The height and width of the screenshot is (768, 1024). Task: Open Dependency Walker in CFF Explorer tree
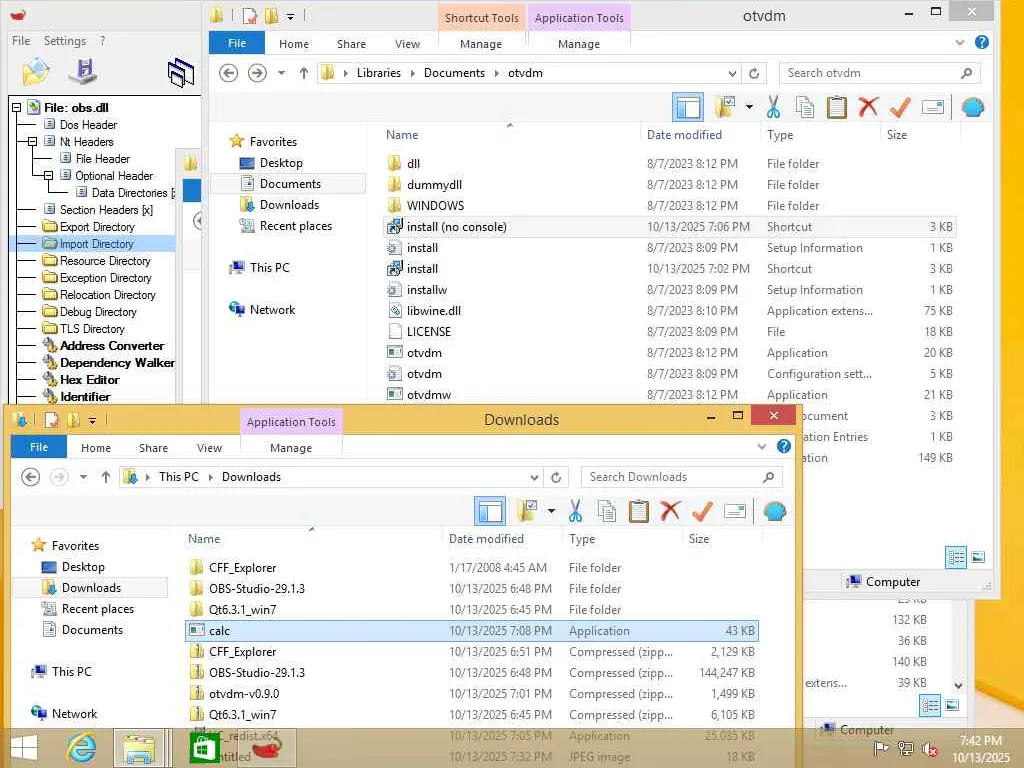tap(117, 362)
